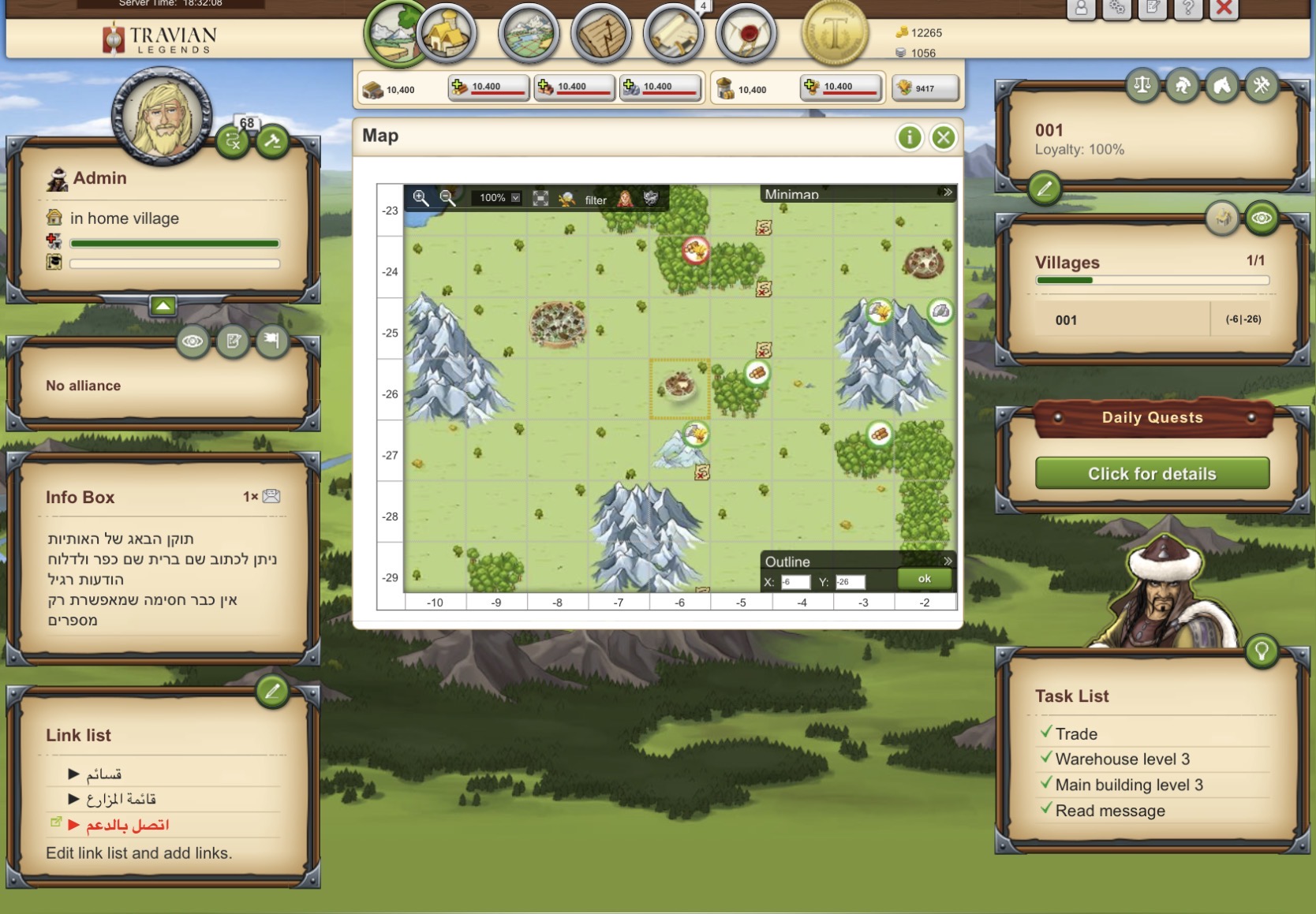The image size is (1316, 914).
Task: Open Messages via the sealed envelope icon
Action: [746, 34]
